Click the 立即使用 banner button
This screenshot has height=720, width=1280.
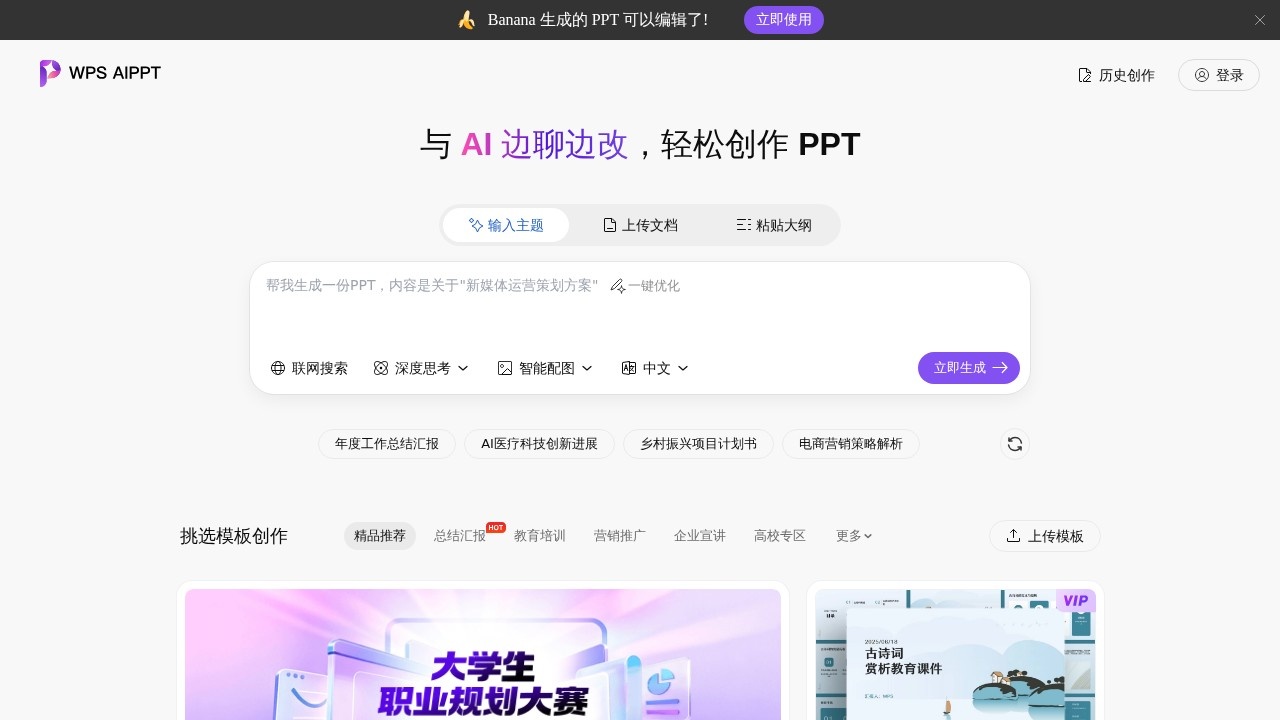tap(784, 19)
